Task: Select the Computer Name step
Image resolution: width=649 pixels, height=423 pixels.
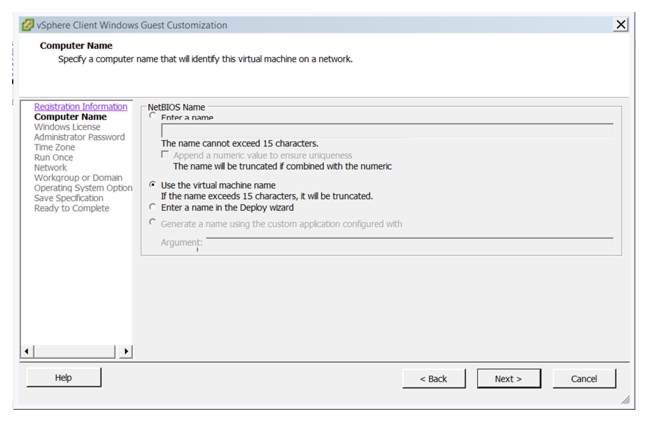Action: pyautogui.click(x=70, y=117)
